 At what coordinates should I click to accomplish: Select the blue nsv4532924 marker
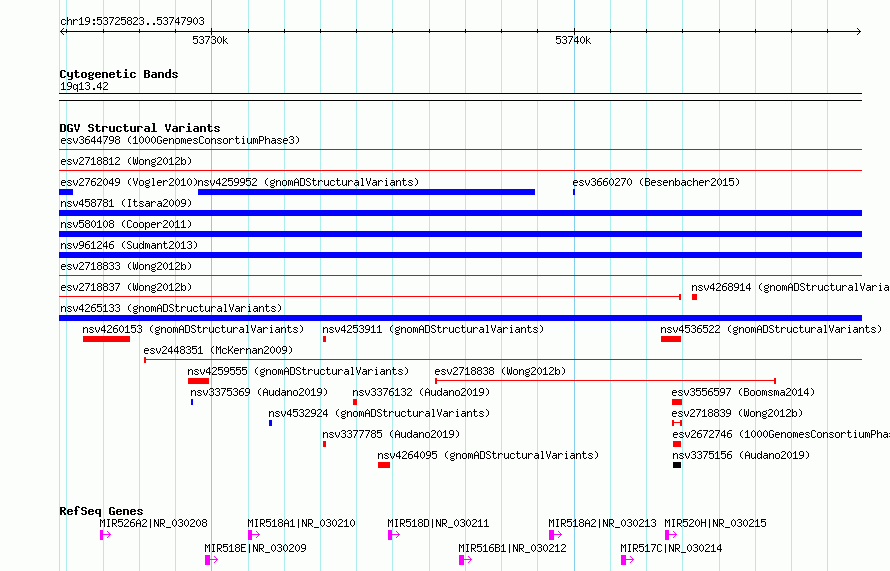click(x=270, y=423)
